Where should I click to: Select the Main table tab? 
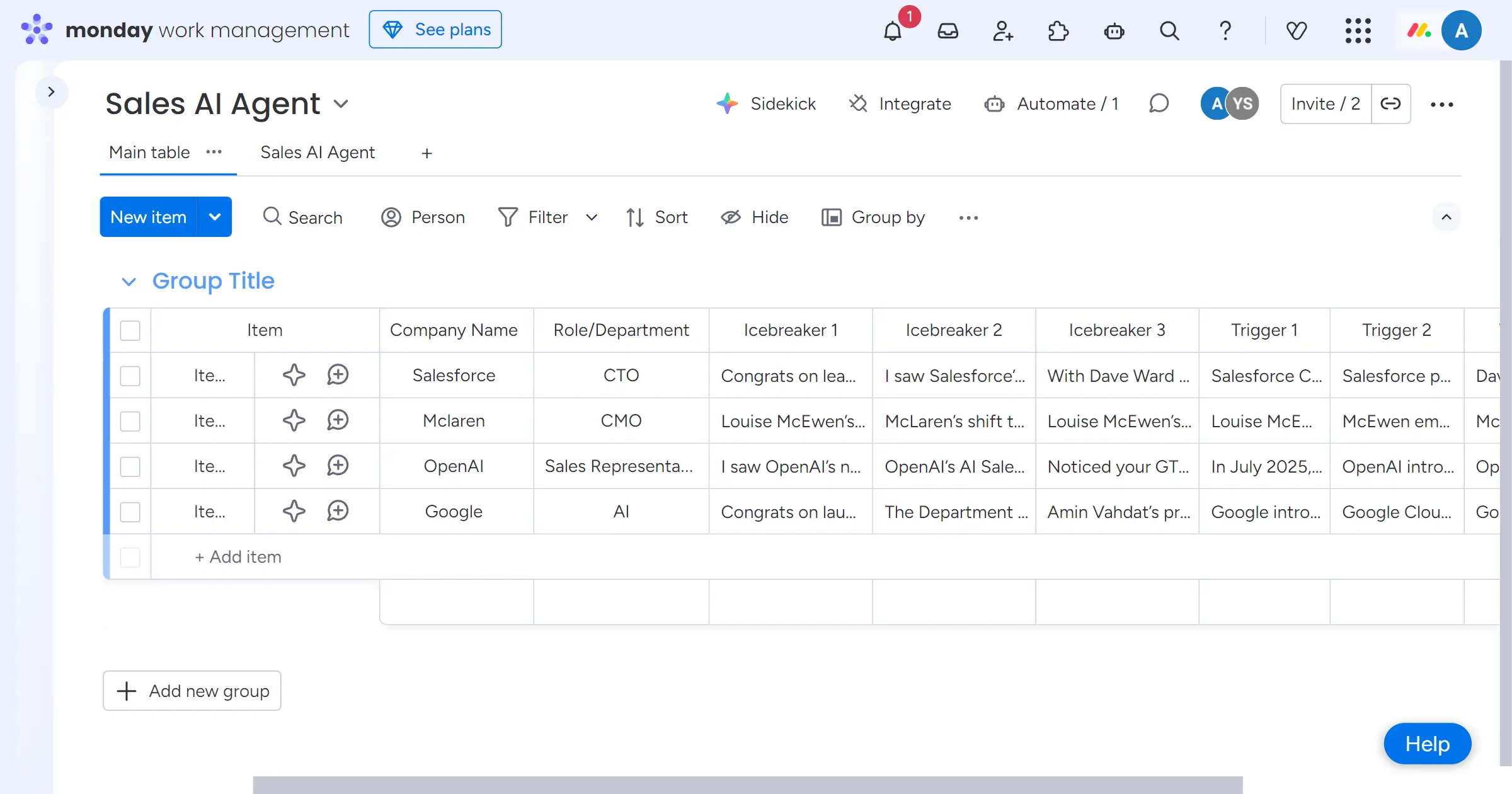click(x=149, y=152)
